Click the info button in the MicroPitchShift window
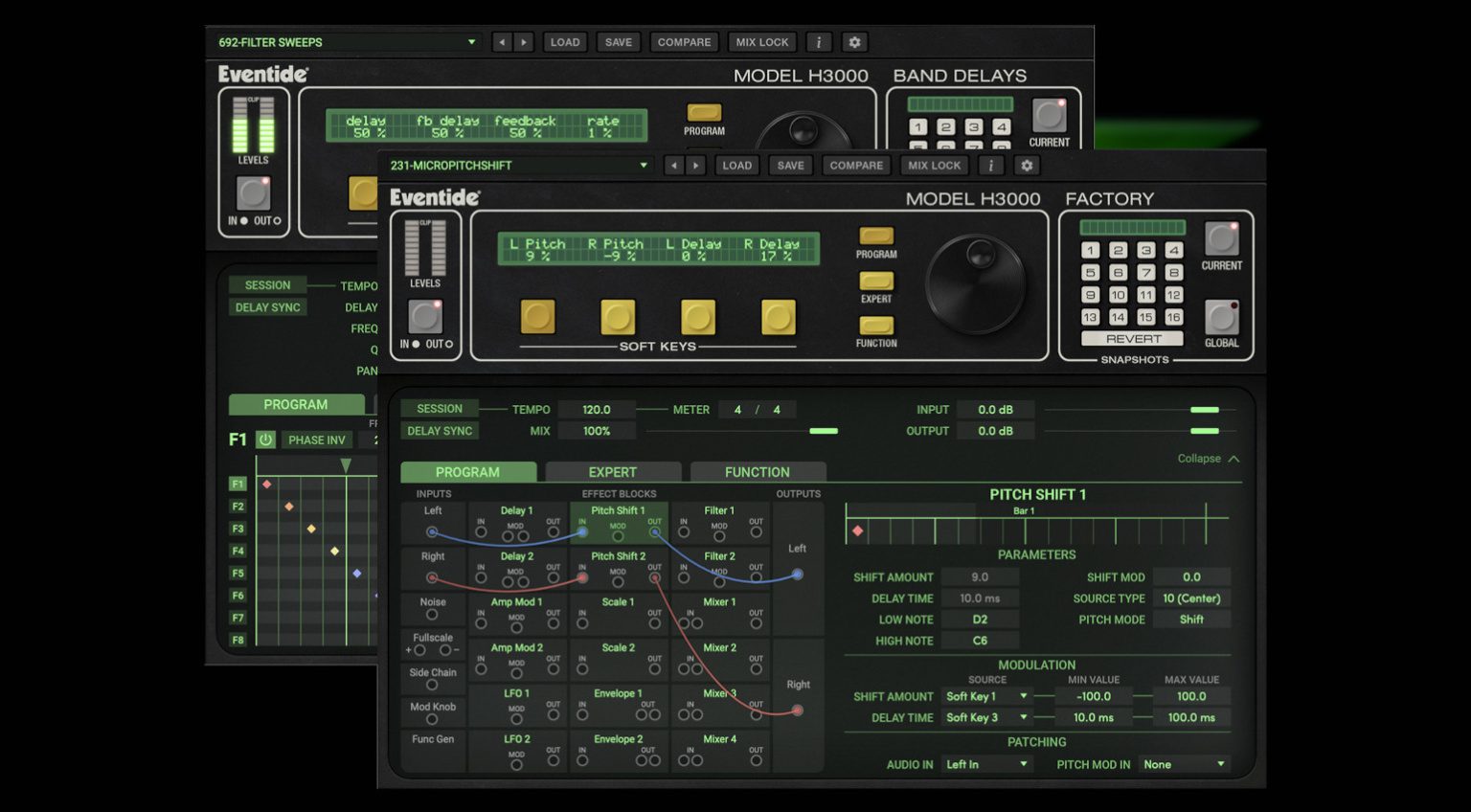1471x812 pixels. 990,166
